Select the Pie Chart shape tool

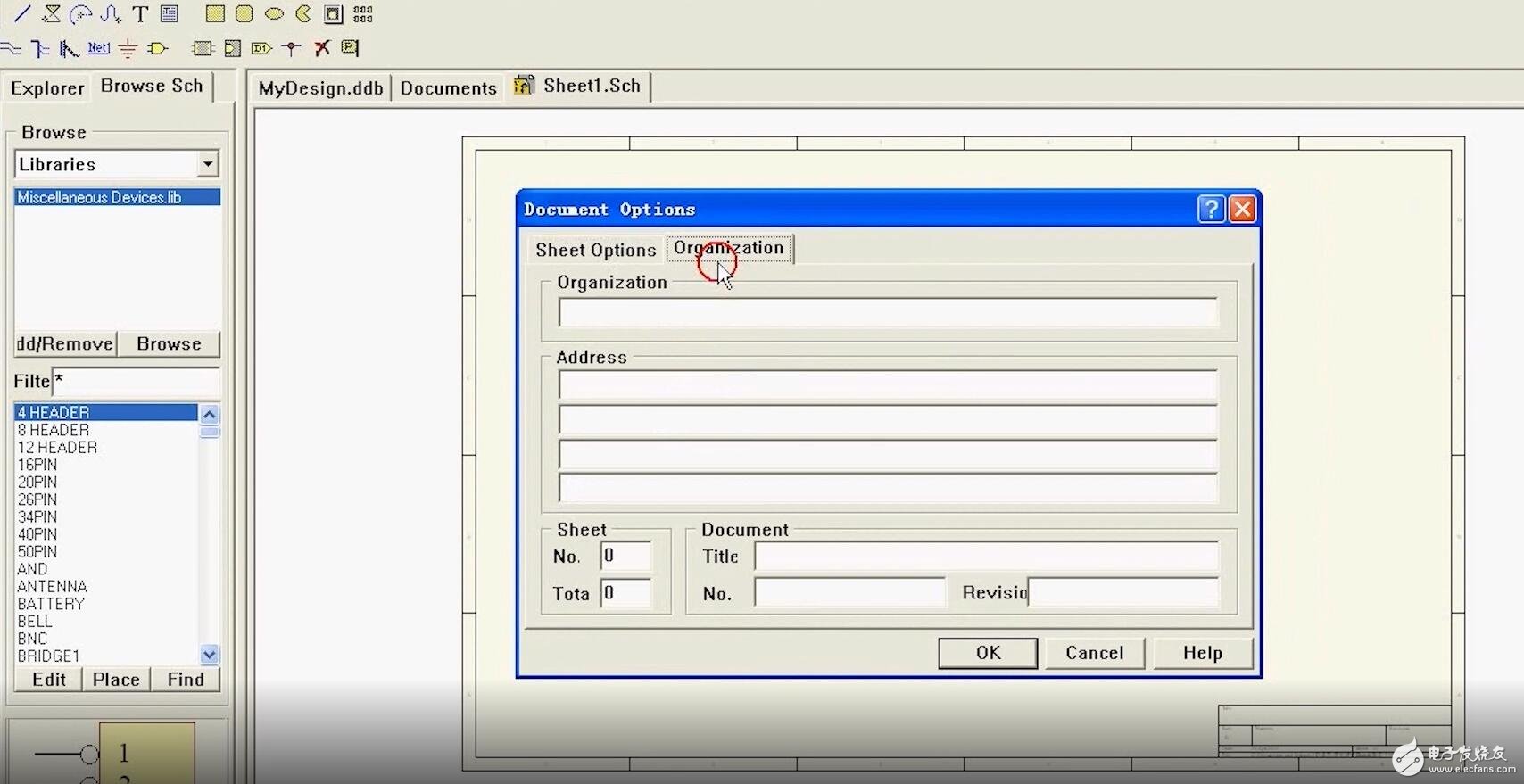[303, 13]
